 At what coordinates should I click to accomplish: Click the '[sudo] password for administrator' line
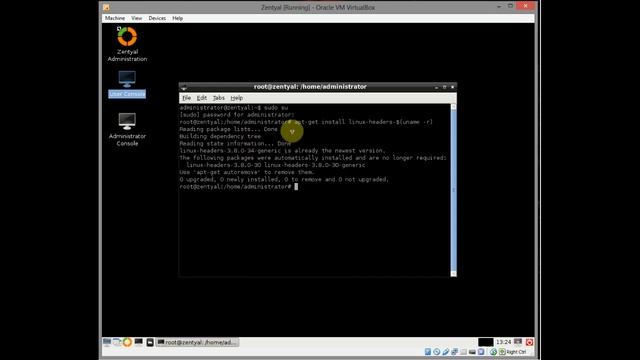click(x=237, y=115)
